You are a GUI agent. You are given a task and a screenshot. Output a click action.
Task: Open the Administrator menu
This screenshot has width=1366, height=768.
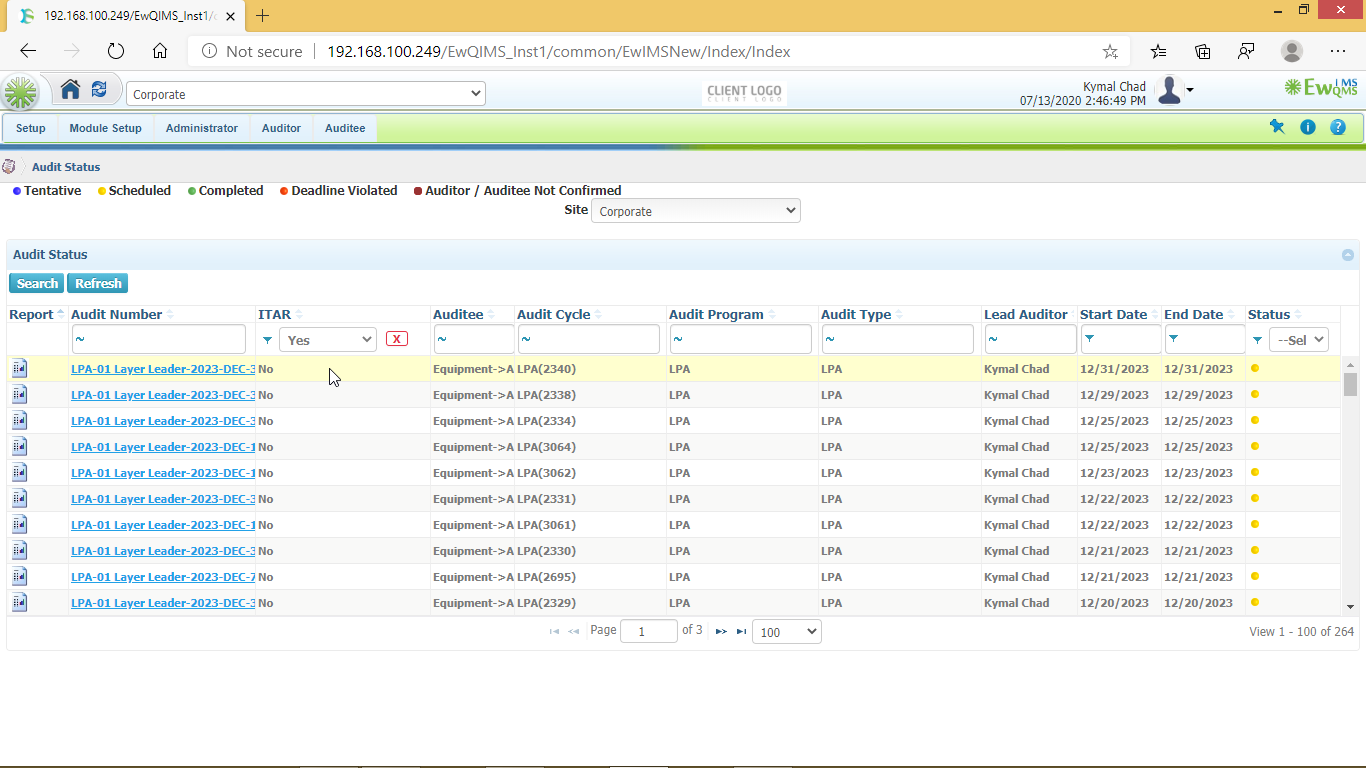pos(202,128)
